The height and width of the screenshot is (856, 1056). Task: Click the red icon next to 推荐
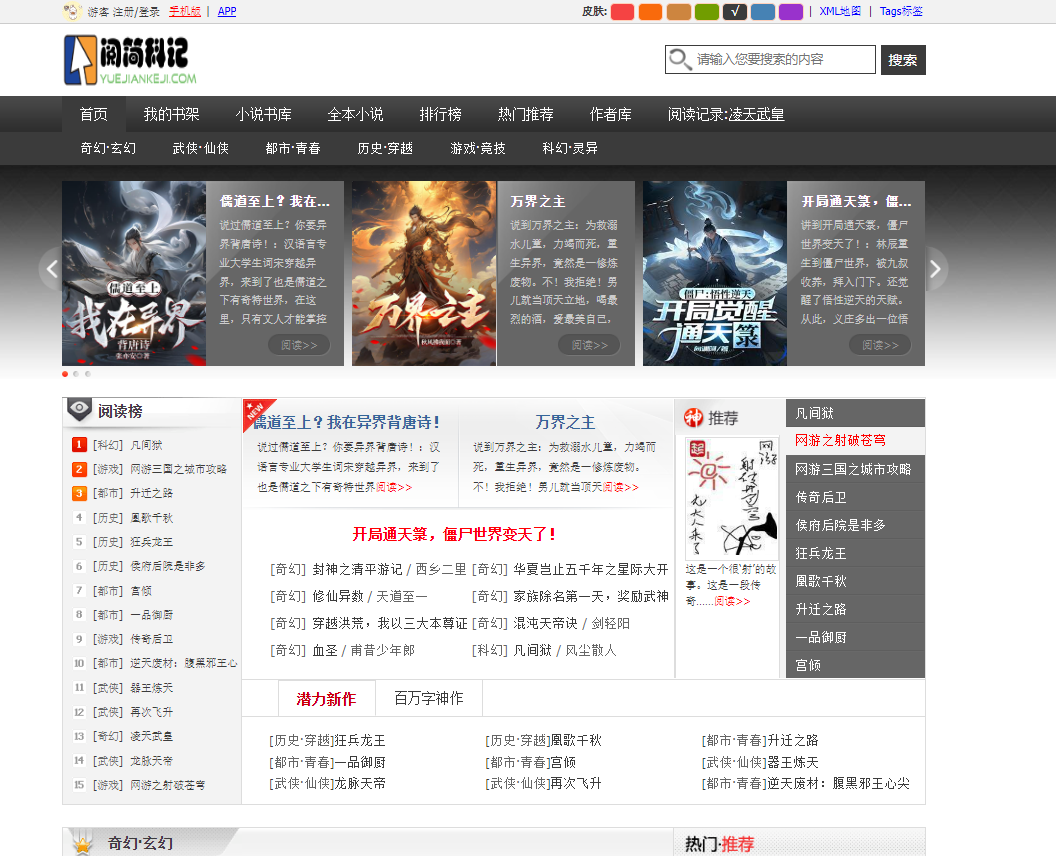692,417
